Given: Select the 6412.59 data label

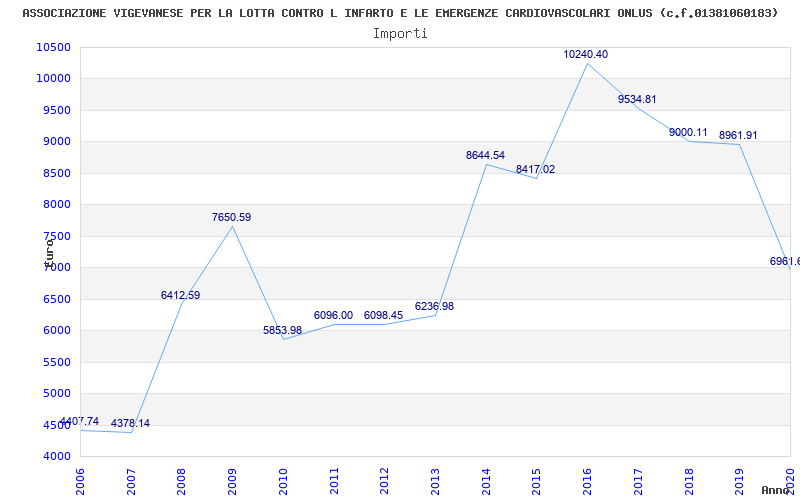Looking at the screenshot, I should 181,295.
